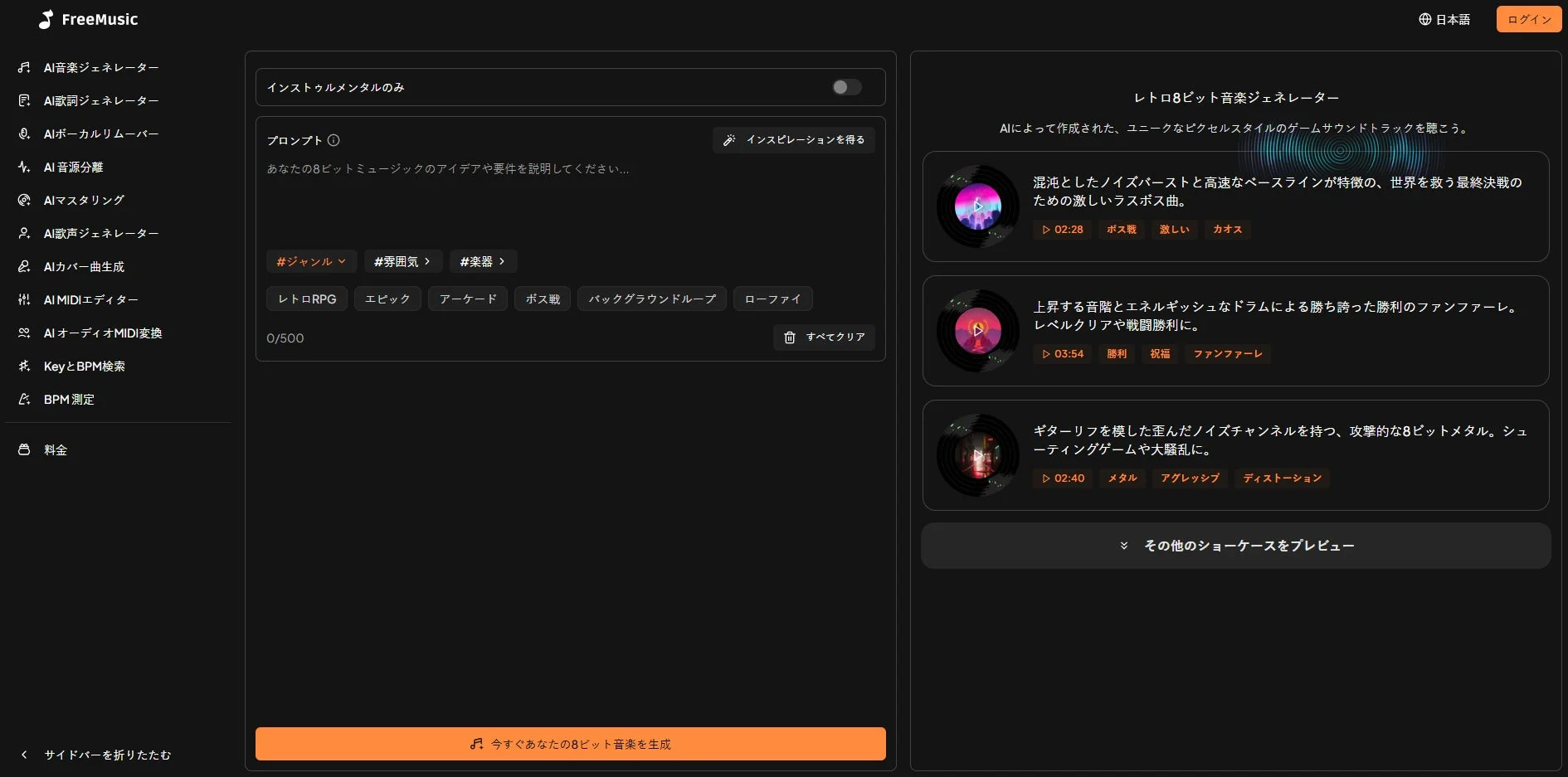Open the #ジャンル dropdown

(310, 261)
